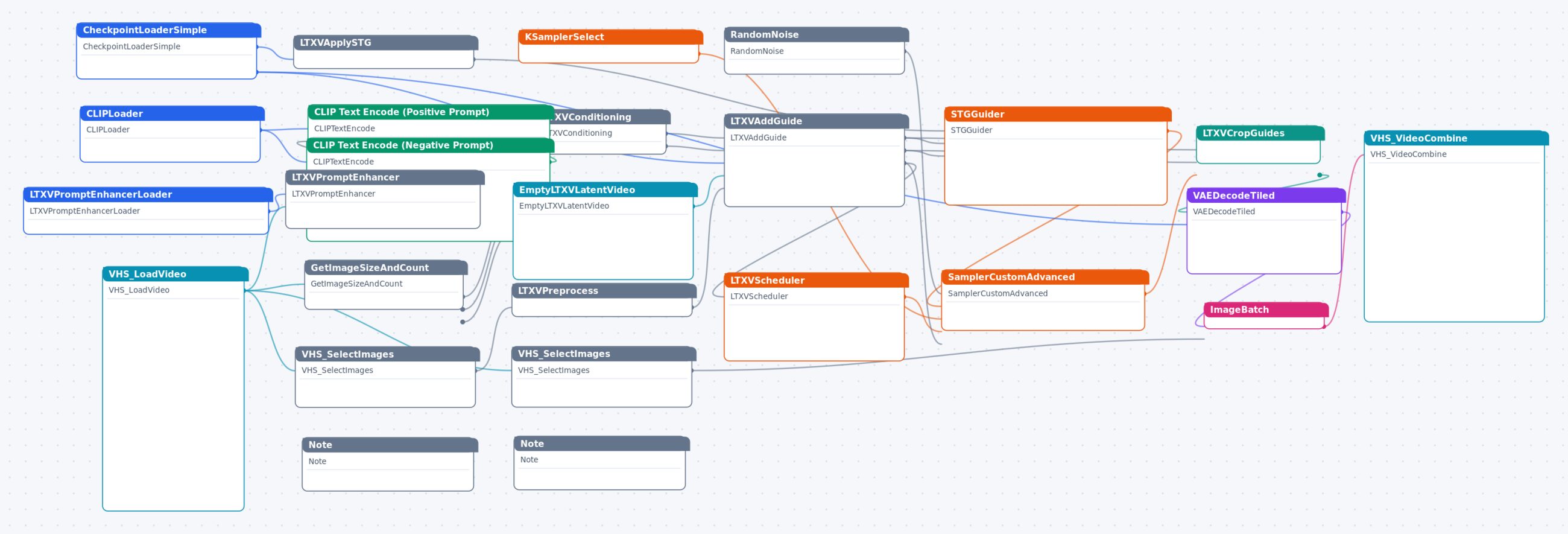
Task: Select the Note node header under EmptyLTXVLatentVideo column
Action: click(602, 444)
